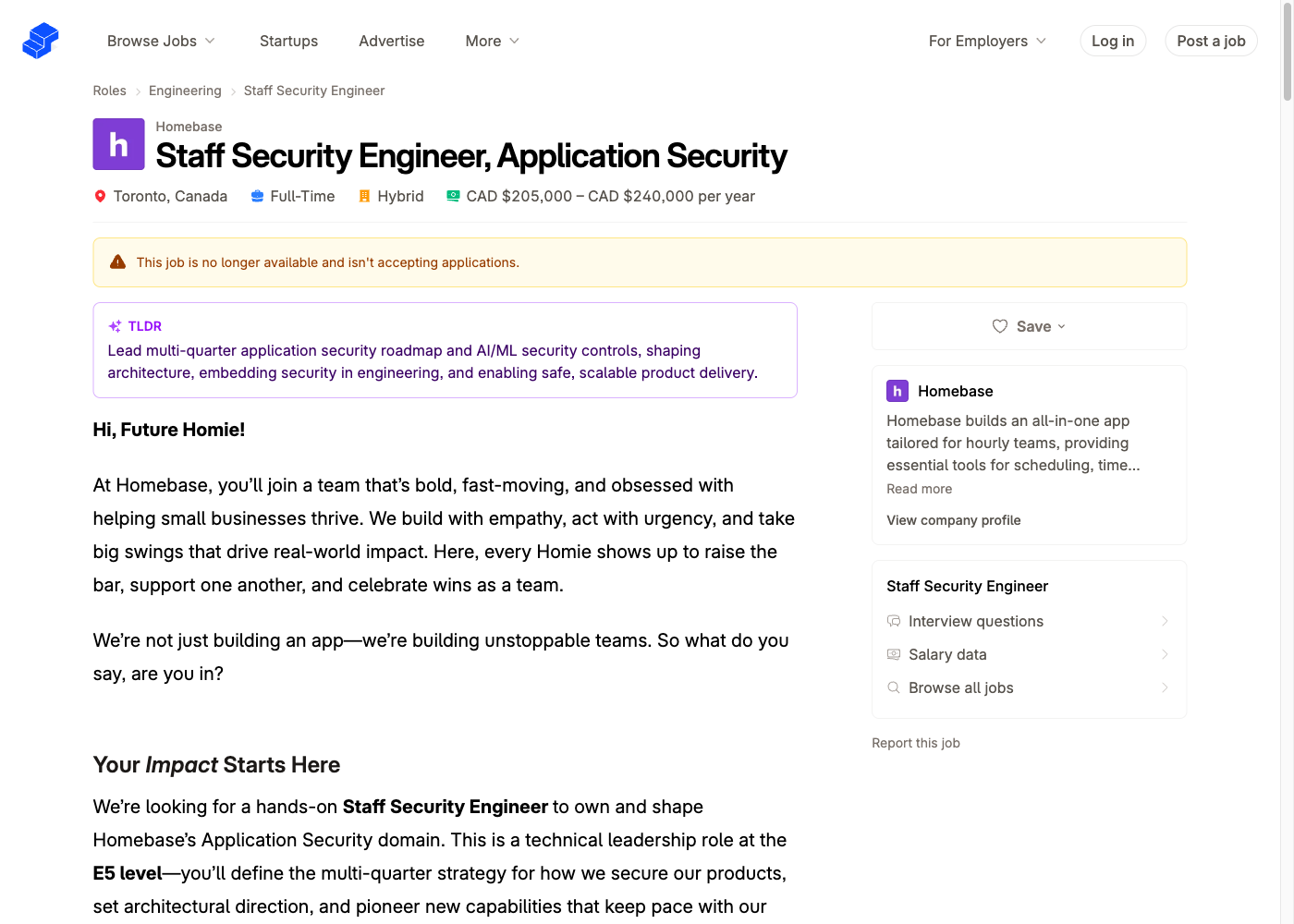The image size is (1294, 924).
Task: Click the 'Your Impact Starts Here' heading
Action: pos(217,765)
